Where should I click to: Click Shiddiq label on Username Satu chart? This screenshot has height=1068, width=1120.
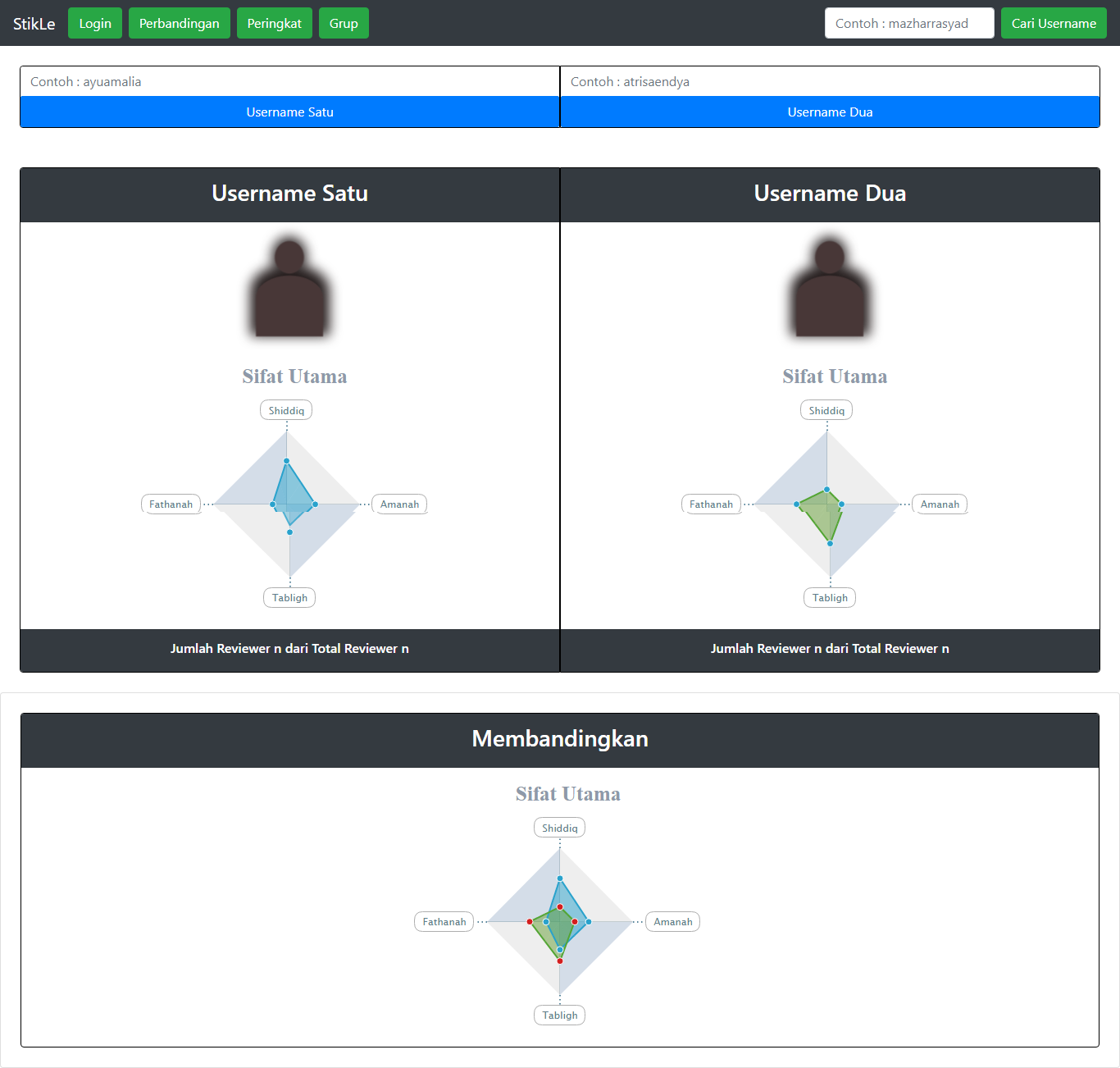286,410
